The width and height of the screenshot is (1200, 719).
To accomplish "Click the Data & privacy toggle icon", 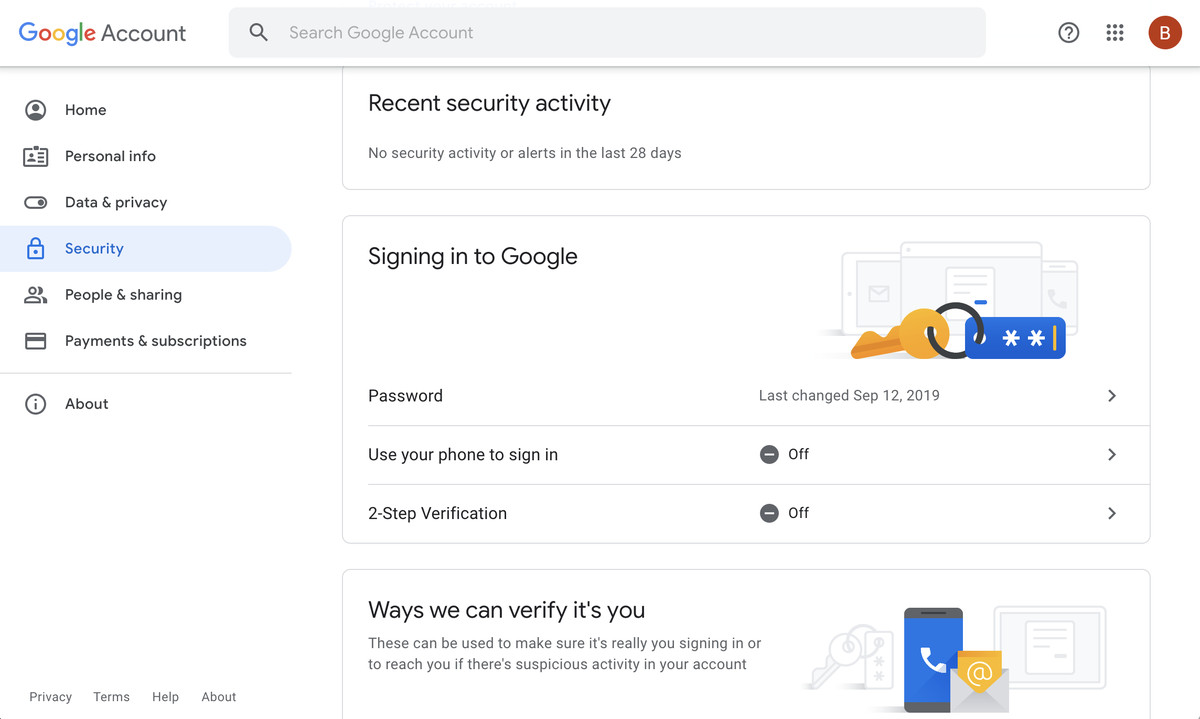I will [36, 202].
